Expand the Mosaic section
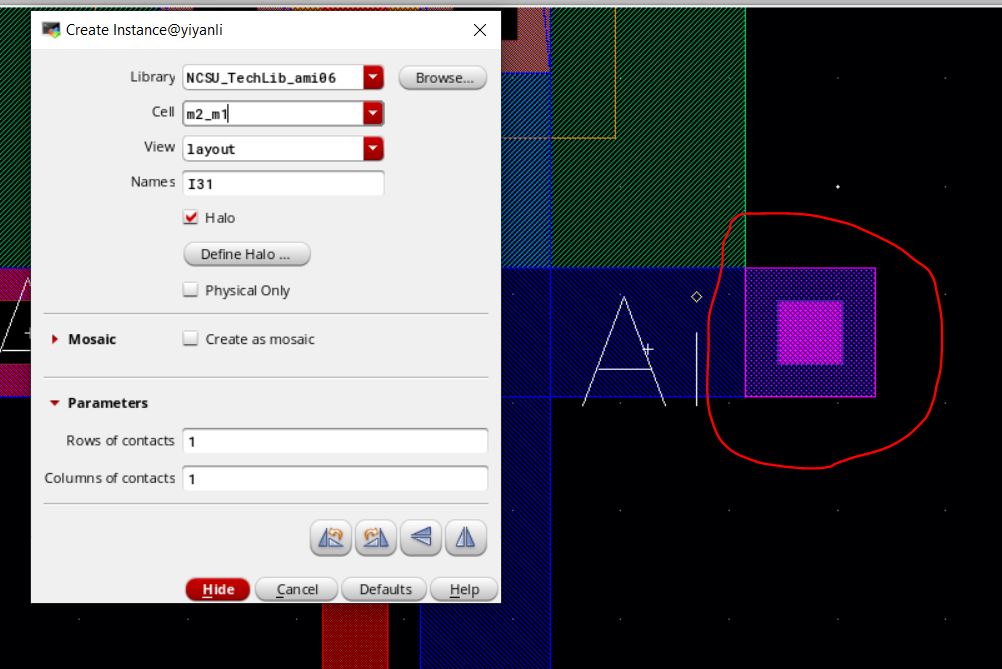Viewport: 1002px width, 669px height. [x=55, y=339]
